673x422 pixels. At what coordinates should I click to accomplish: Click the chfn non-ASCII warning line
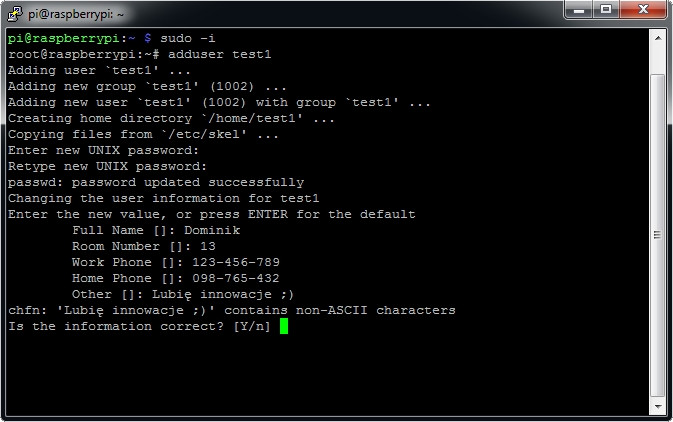[231, 310]
